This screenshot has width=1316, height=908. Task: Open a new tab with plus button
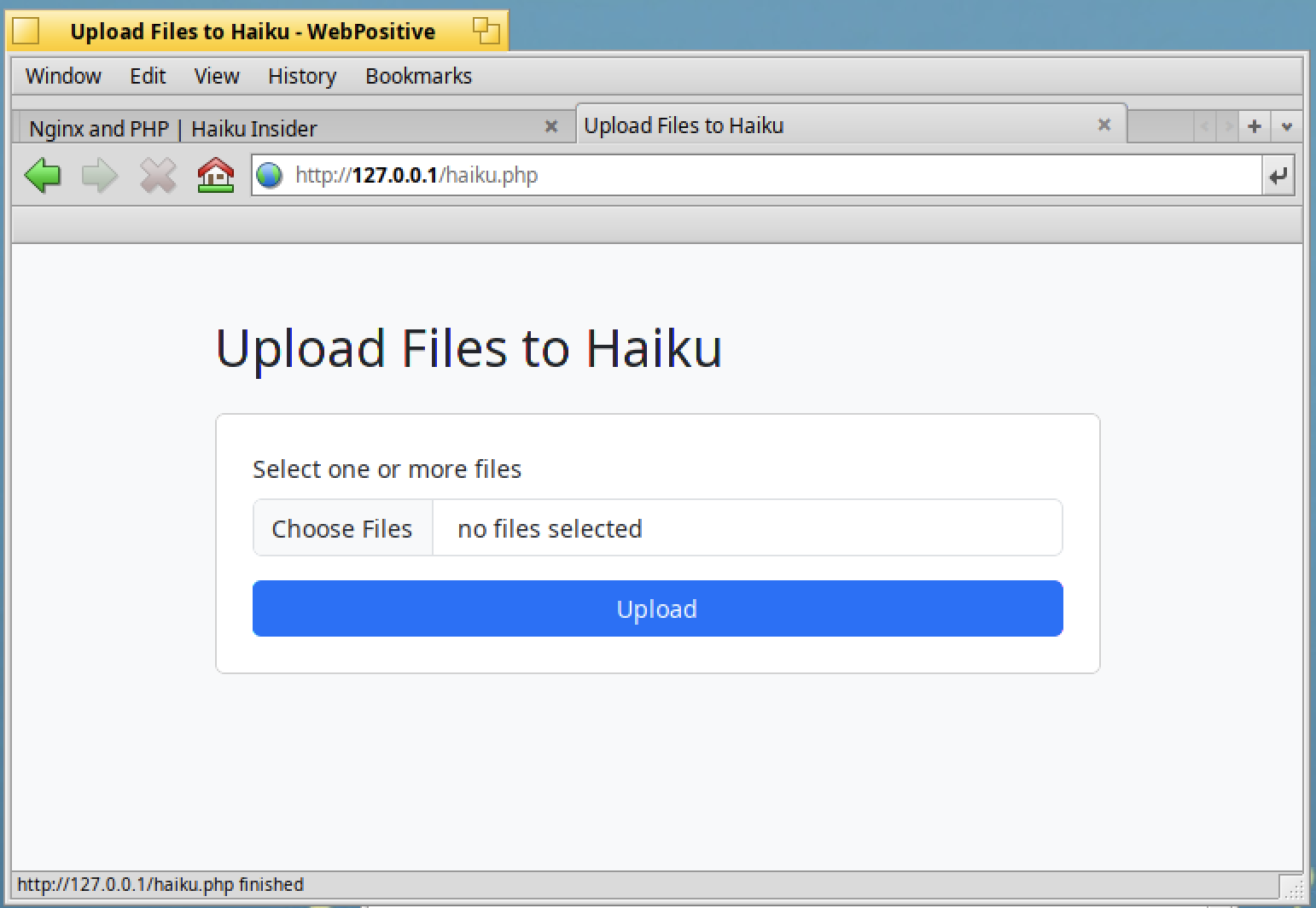[1255, 126]
